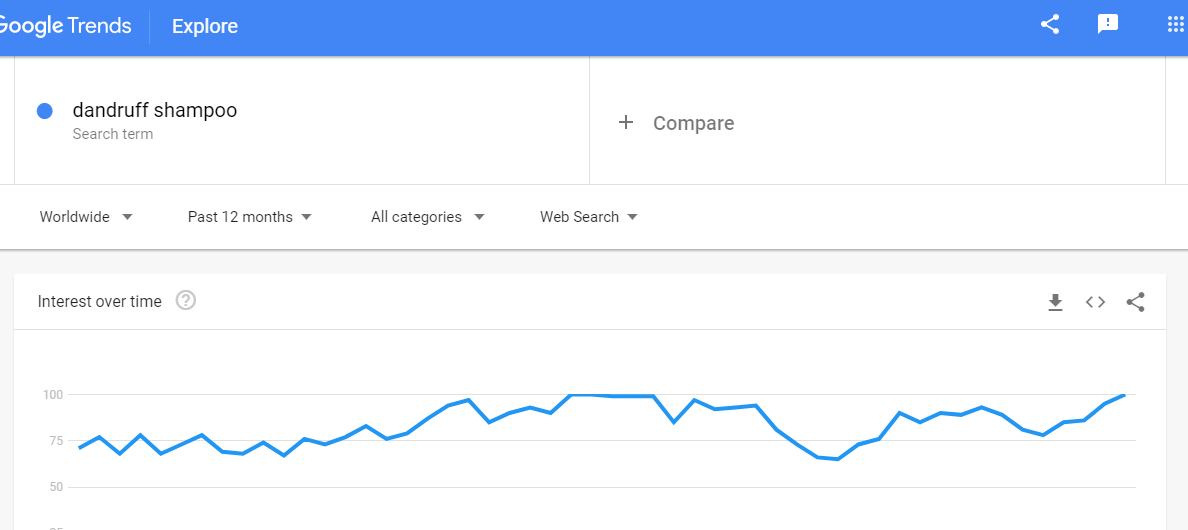Open help for Interest over time
1188x530 pixels.
coord(186,301)
